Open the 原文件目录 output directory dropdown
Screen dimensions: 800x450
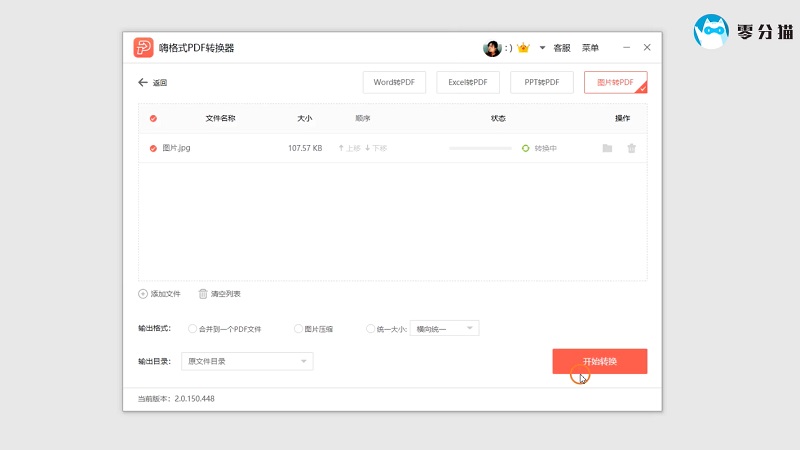coord(247,361)
